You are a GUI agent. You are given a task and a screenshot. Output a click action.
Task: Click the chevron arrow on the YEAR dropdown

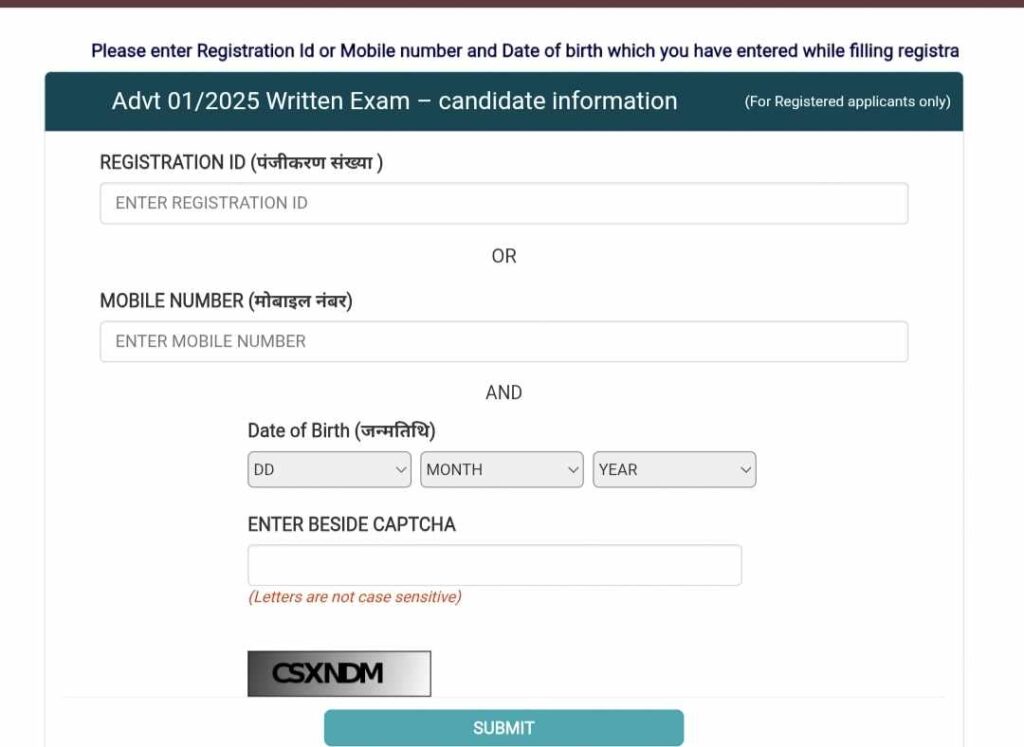pyautogui.click(x=745, y=469)
